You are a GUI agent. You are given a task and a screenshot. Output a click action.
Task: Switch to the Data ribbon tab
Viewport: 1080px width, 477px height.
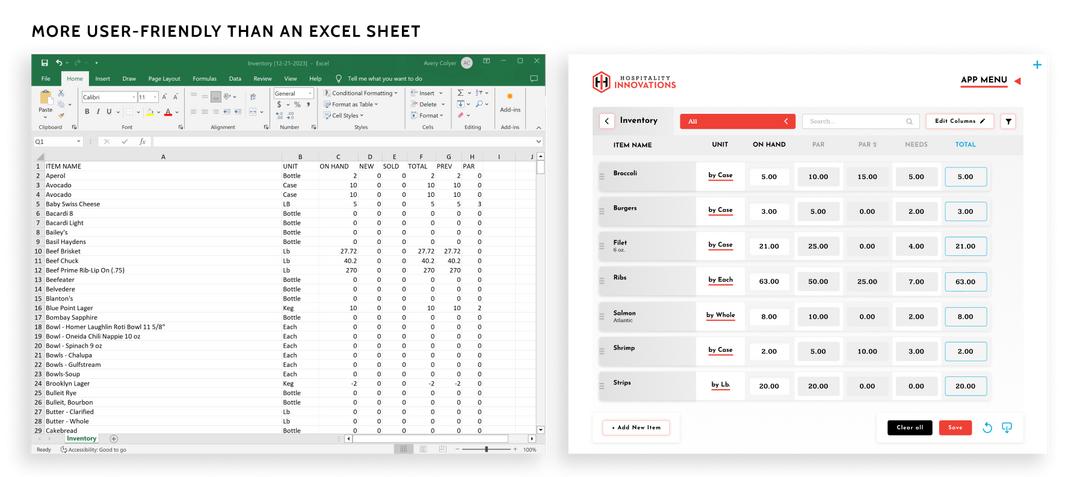235,79
